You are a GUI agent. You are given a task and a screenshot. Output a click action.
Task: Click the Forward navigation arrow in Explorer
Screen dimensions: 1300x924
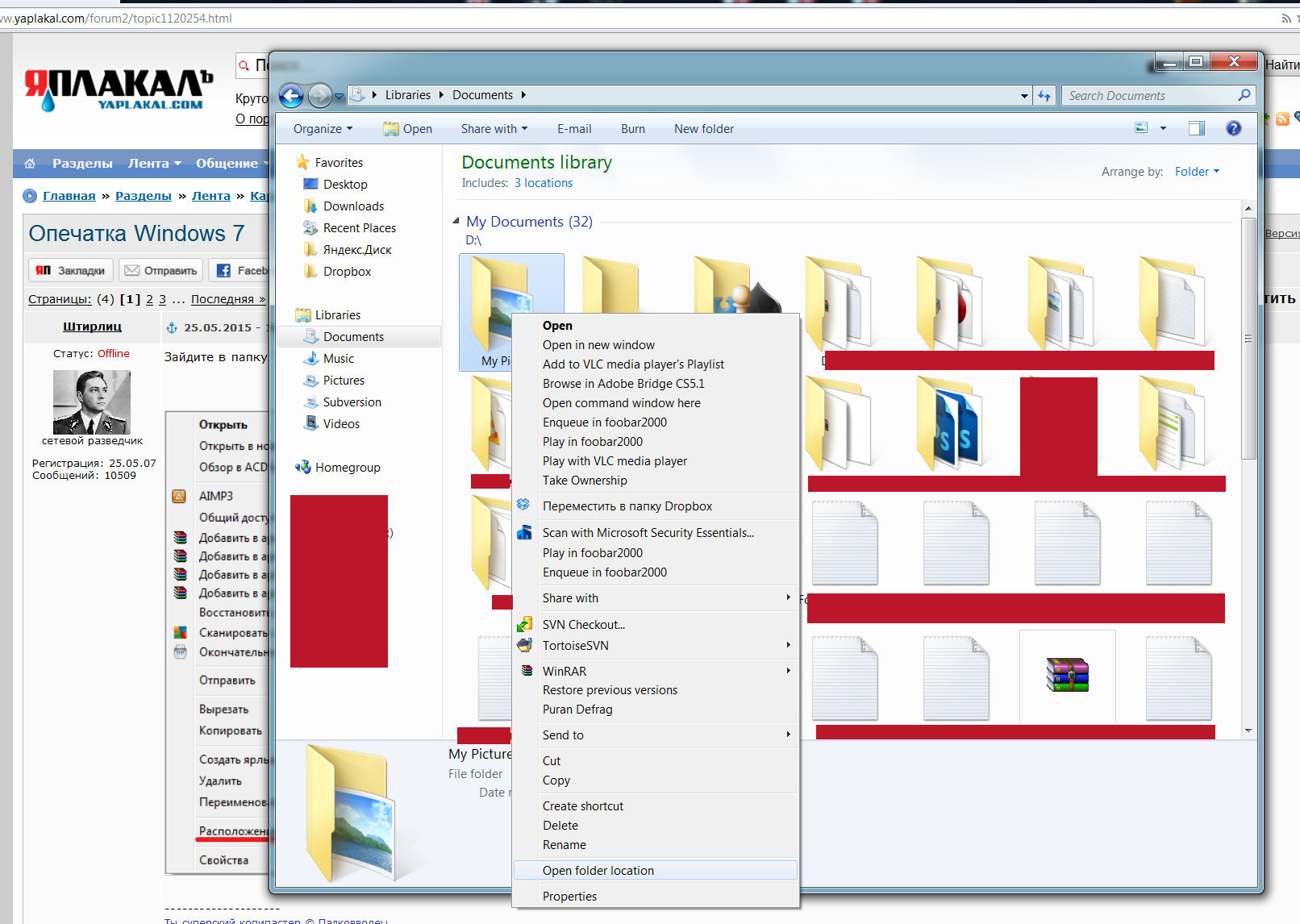320,96
